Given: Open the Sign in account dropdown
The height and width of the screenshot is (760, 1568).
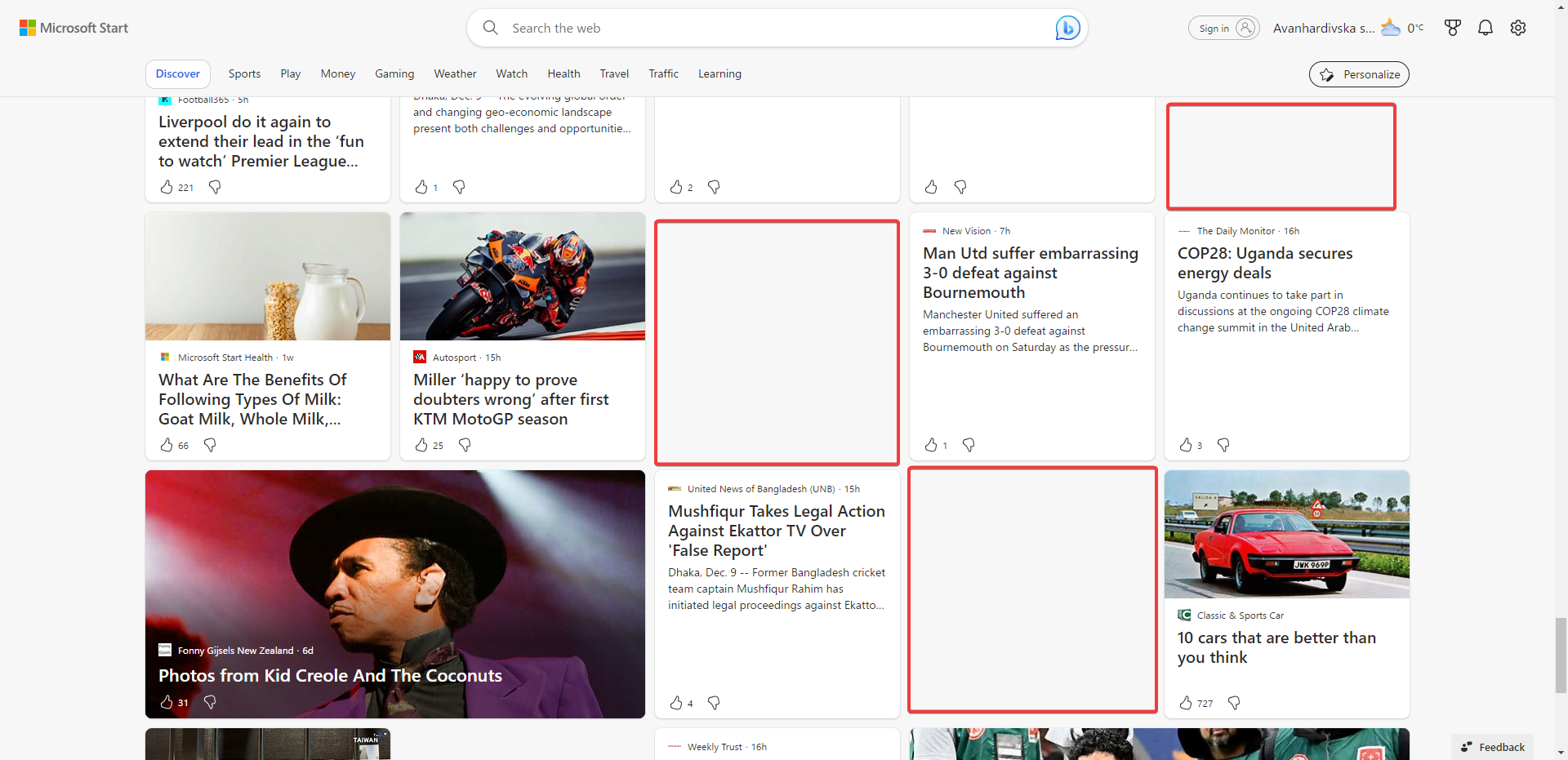Looking at the screenshot, I should coord(1223,27).
